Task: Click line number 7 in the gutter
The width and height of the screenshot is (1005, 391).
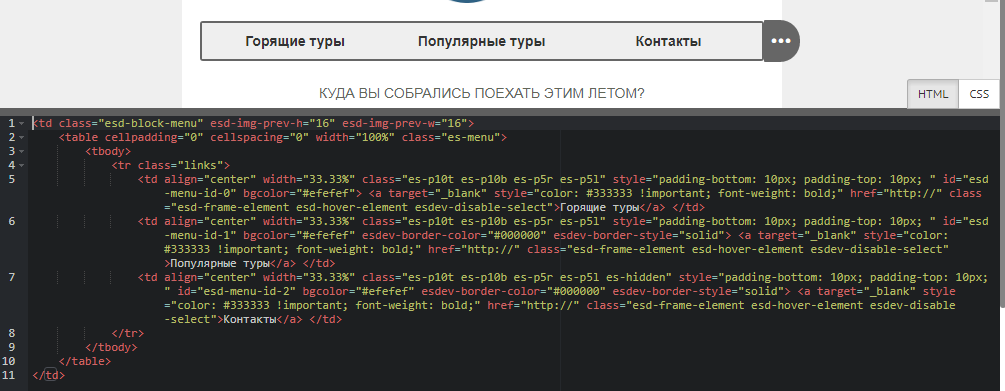Action: [12, 277]
